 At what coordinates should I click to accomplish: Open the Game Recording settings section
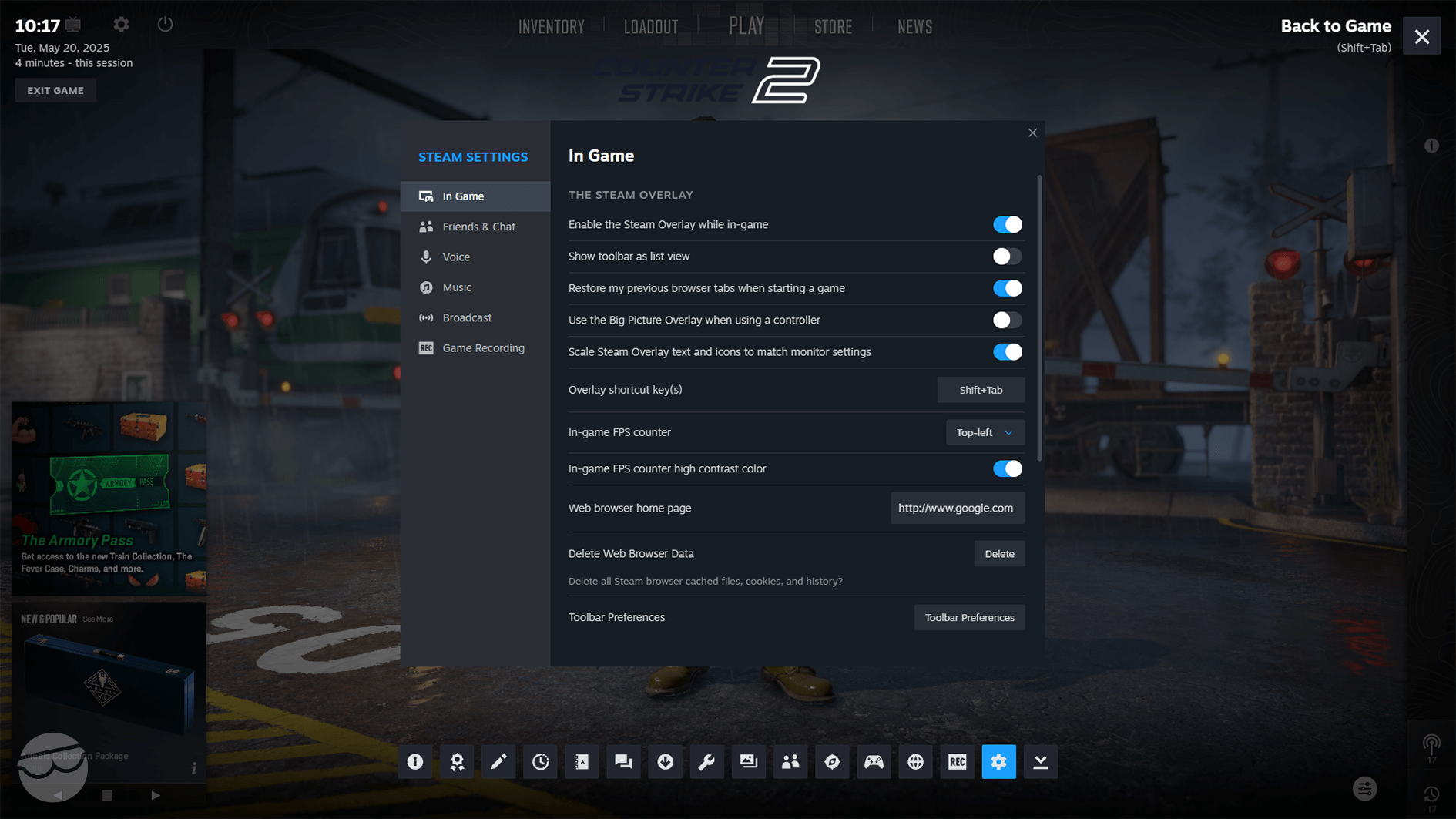coord(482,347)
